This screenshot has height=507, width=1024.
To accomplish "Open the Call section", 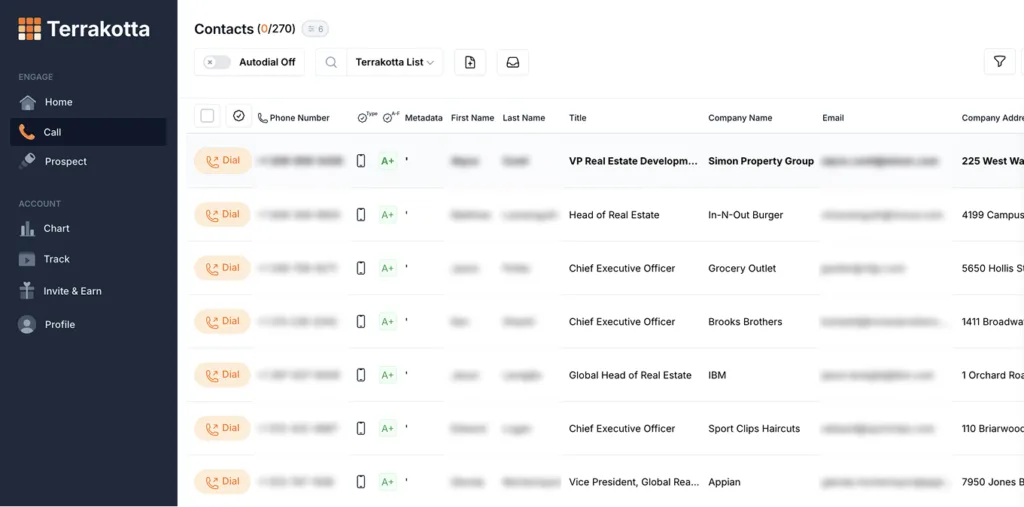I will point(88,132).
